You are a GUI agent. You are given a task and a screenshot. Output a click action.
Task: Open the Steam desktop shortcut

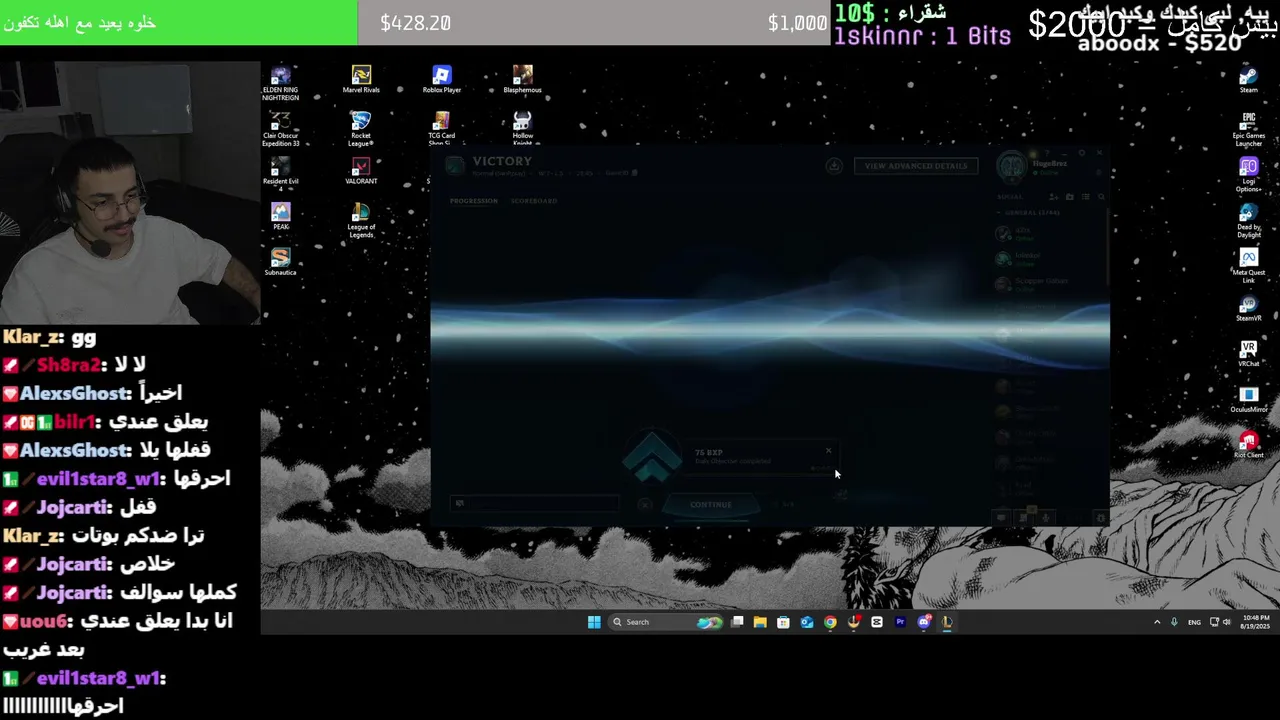pos(1248,80)
